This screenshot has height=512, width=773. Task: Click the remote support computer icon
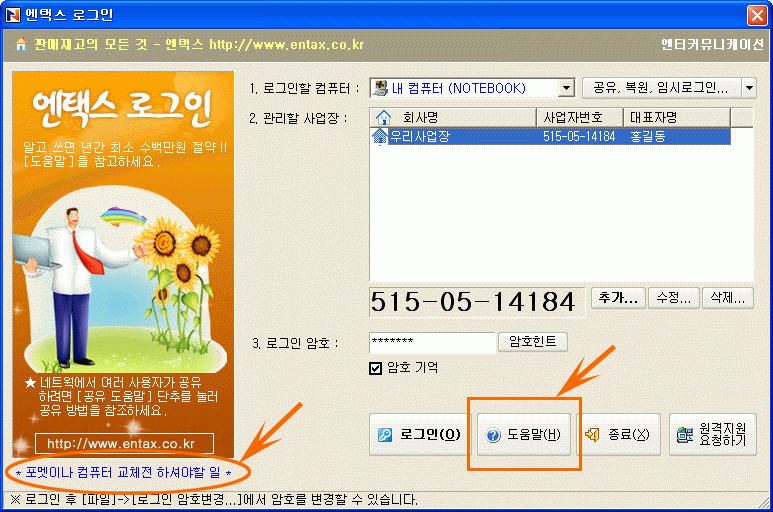684,435
